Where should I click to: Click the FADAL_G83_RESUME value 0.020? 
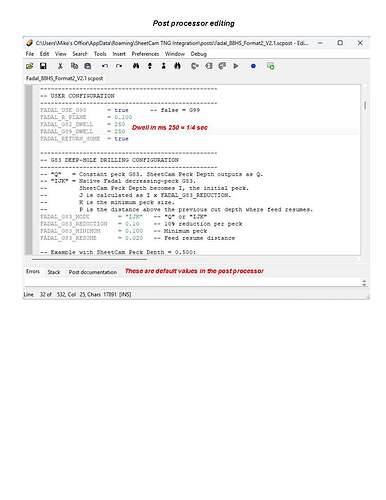point(134,238)
